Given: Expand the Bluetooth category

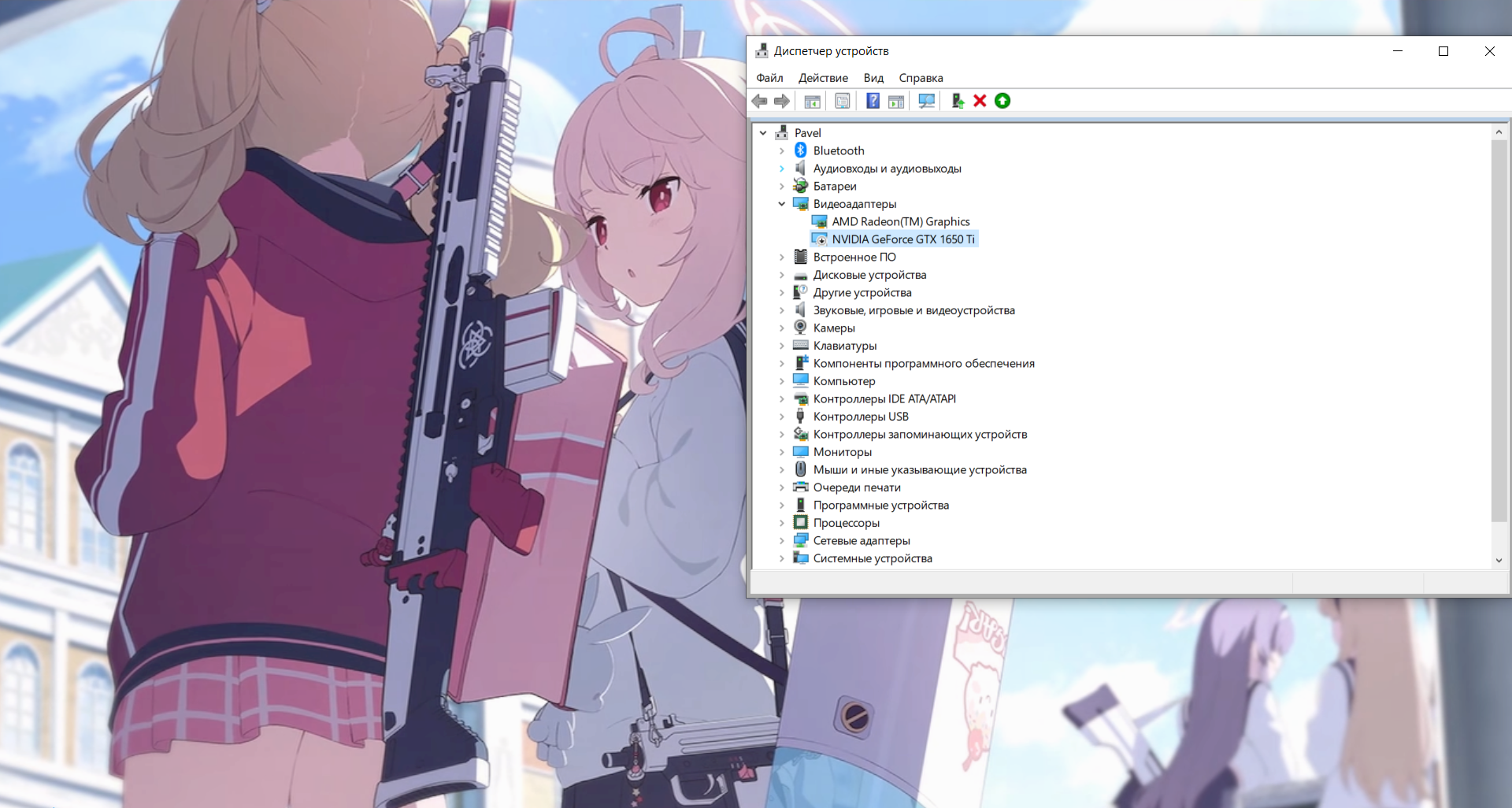Looking at the screenshot, I should point(782,150).
